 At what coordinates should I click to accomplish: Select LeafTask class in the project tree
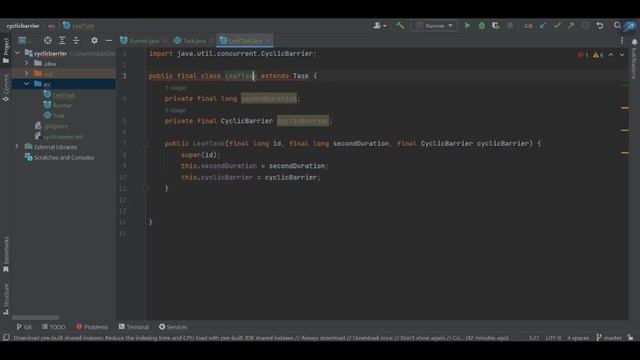[x=64, y=95]
